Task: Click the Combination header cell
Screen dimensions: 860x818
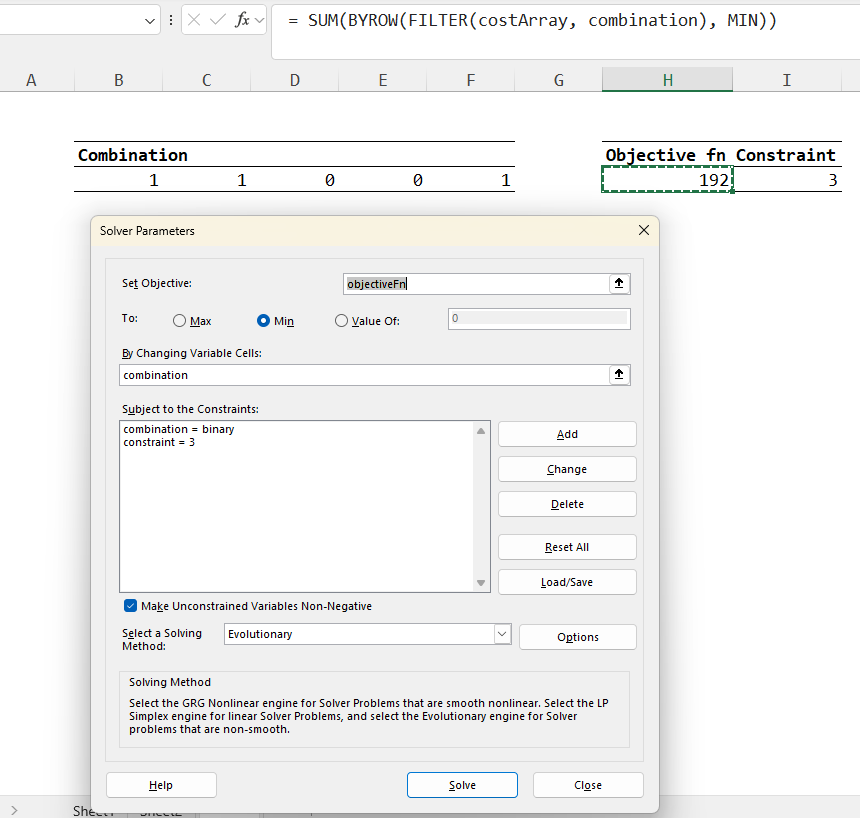Action: [x=118, y=155]
